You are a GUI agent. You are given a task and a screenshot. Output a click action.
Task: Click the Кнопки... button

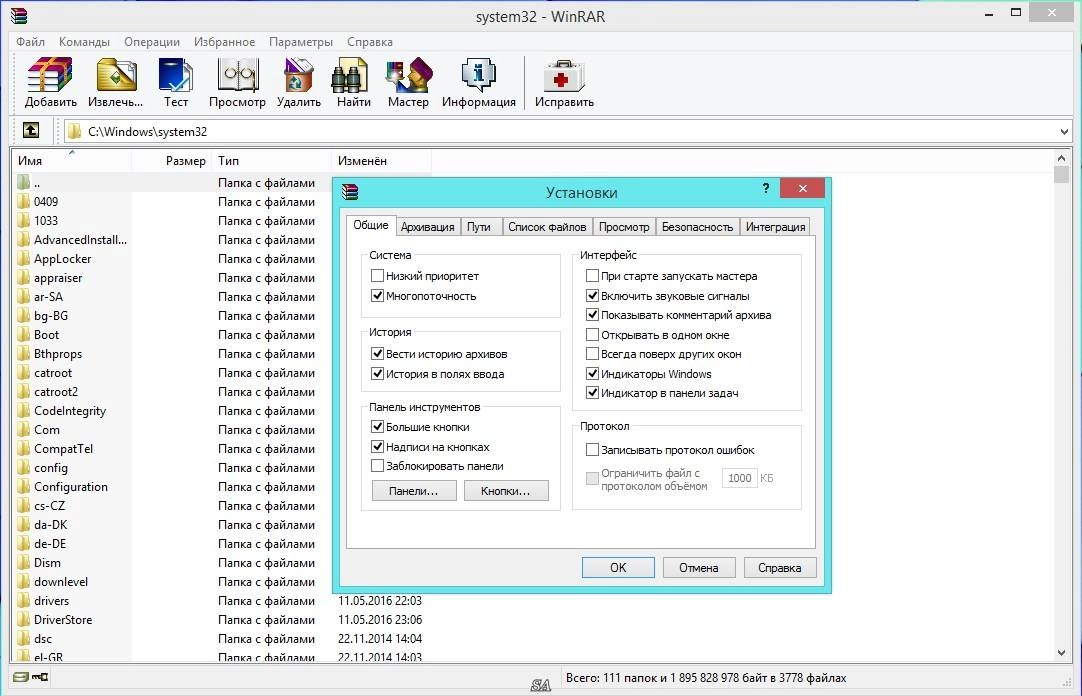point(506,491)
